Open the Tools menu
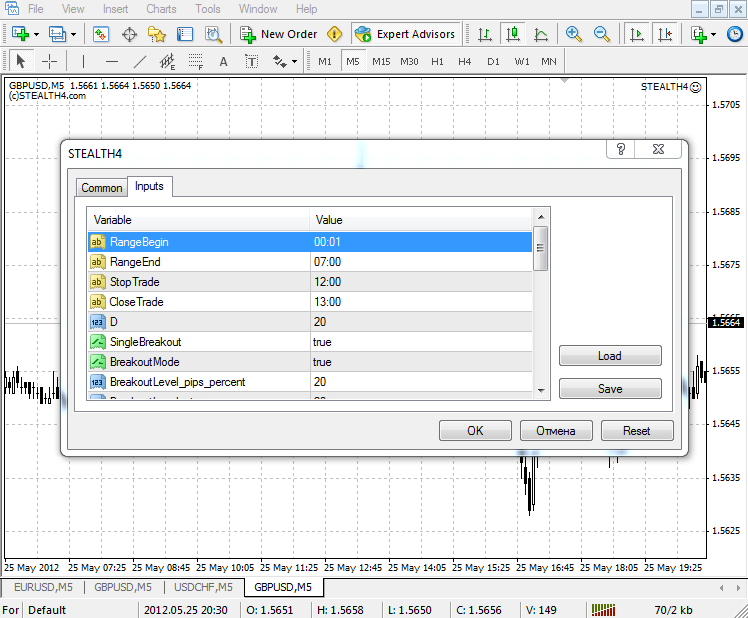This screenshot has height=618, width=748. coord(208,9)
